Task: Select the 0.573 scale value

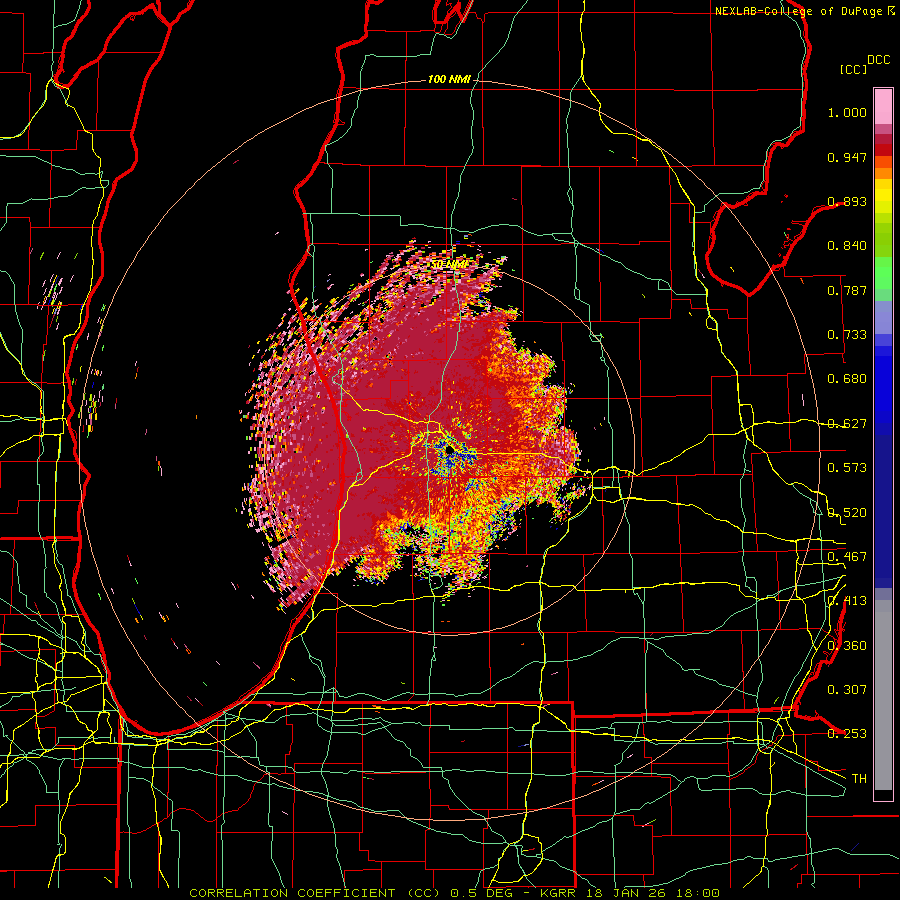Action: [847, 468]
